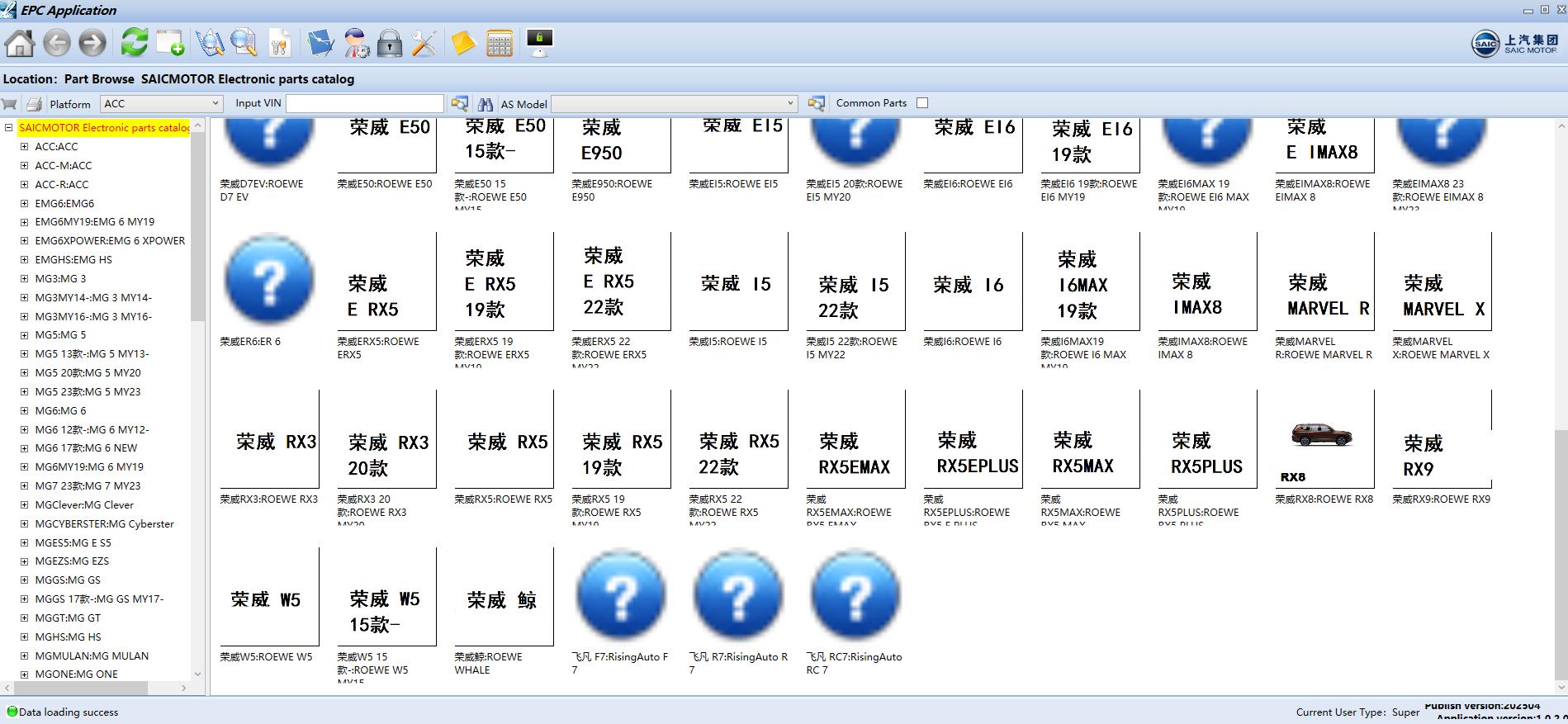
Task: Collapse the SAICMOTOR Electronic parts catalog root node
Action: pos(9,128)
